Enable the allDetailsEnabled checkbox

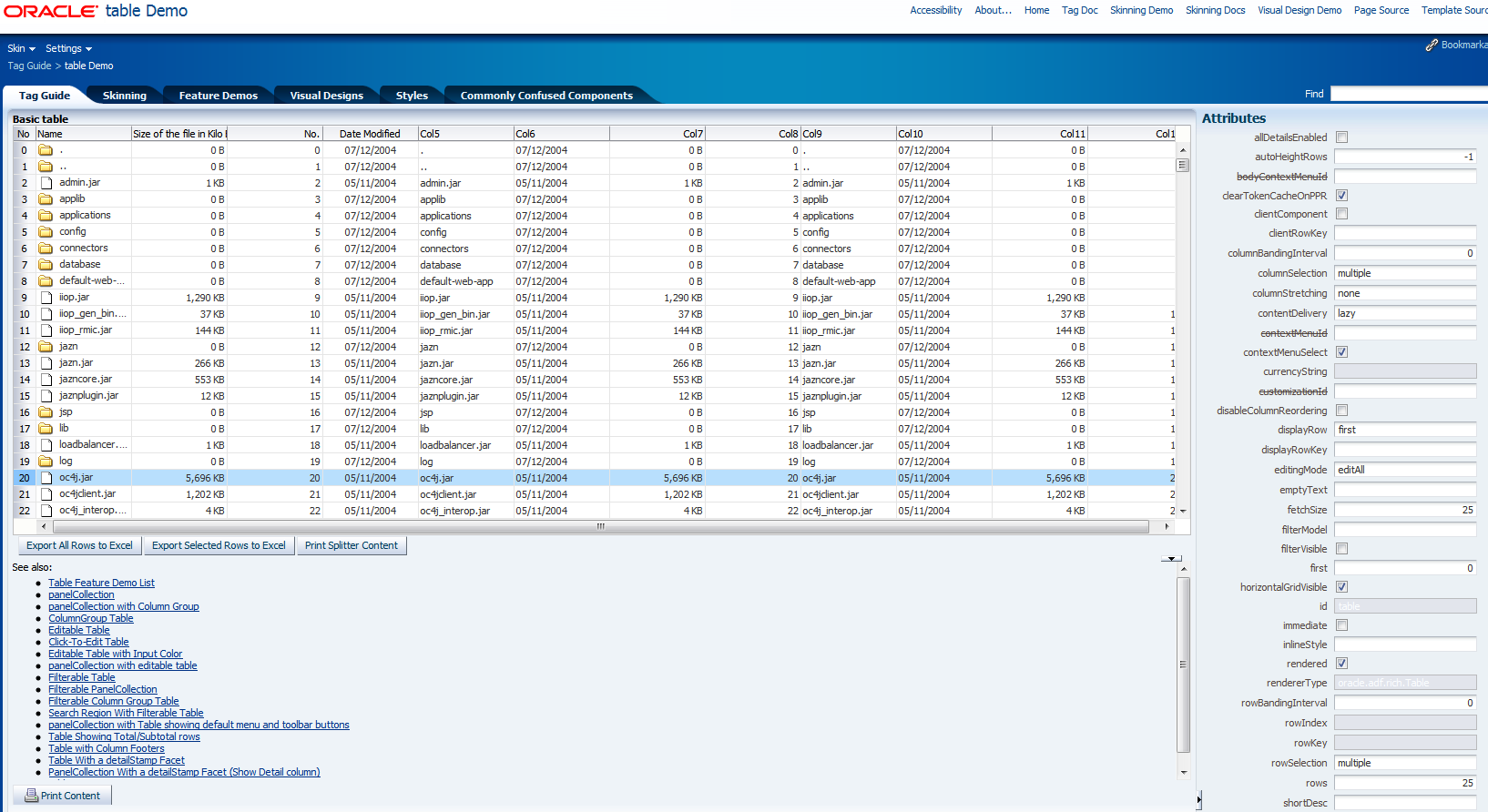click(x=1341, y=137)
